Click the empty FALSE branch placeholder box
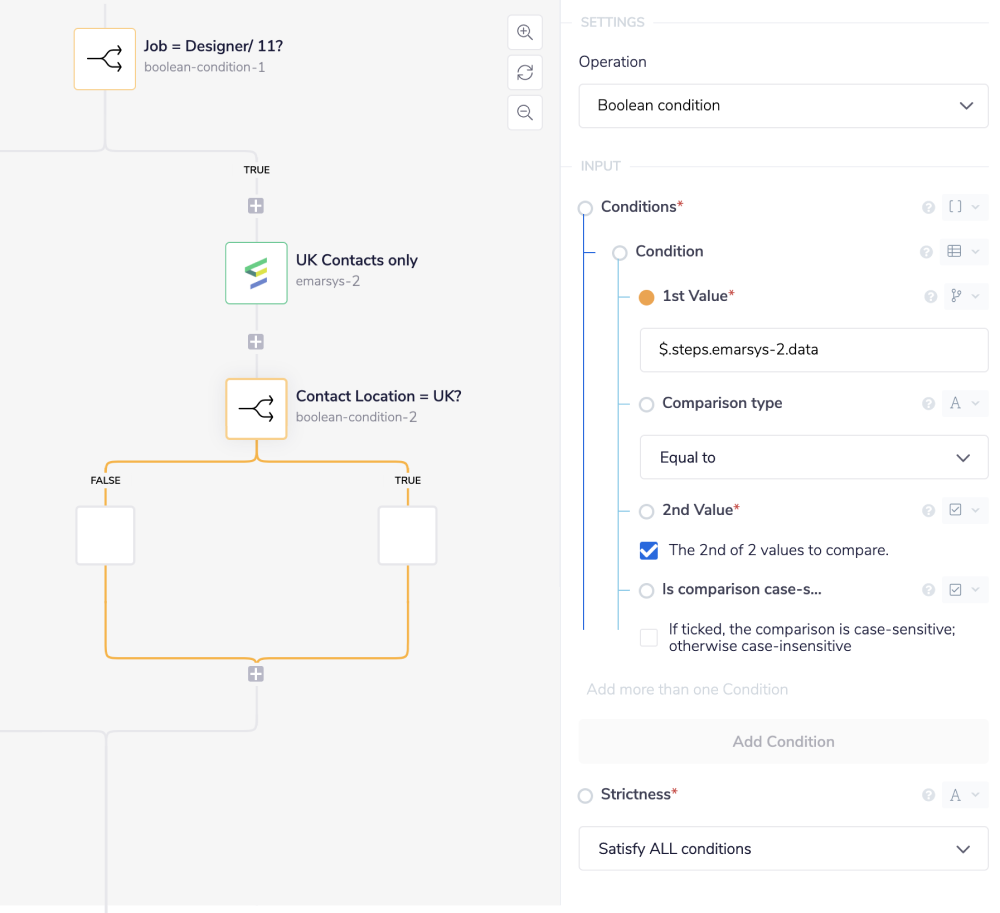This screenshot has height=913, width=1000. [105, 536]
